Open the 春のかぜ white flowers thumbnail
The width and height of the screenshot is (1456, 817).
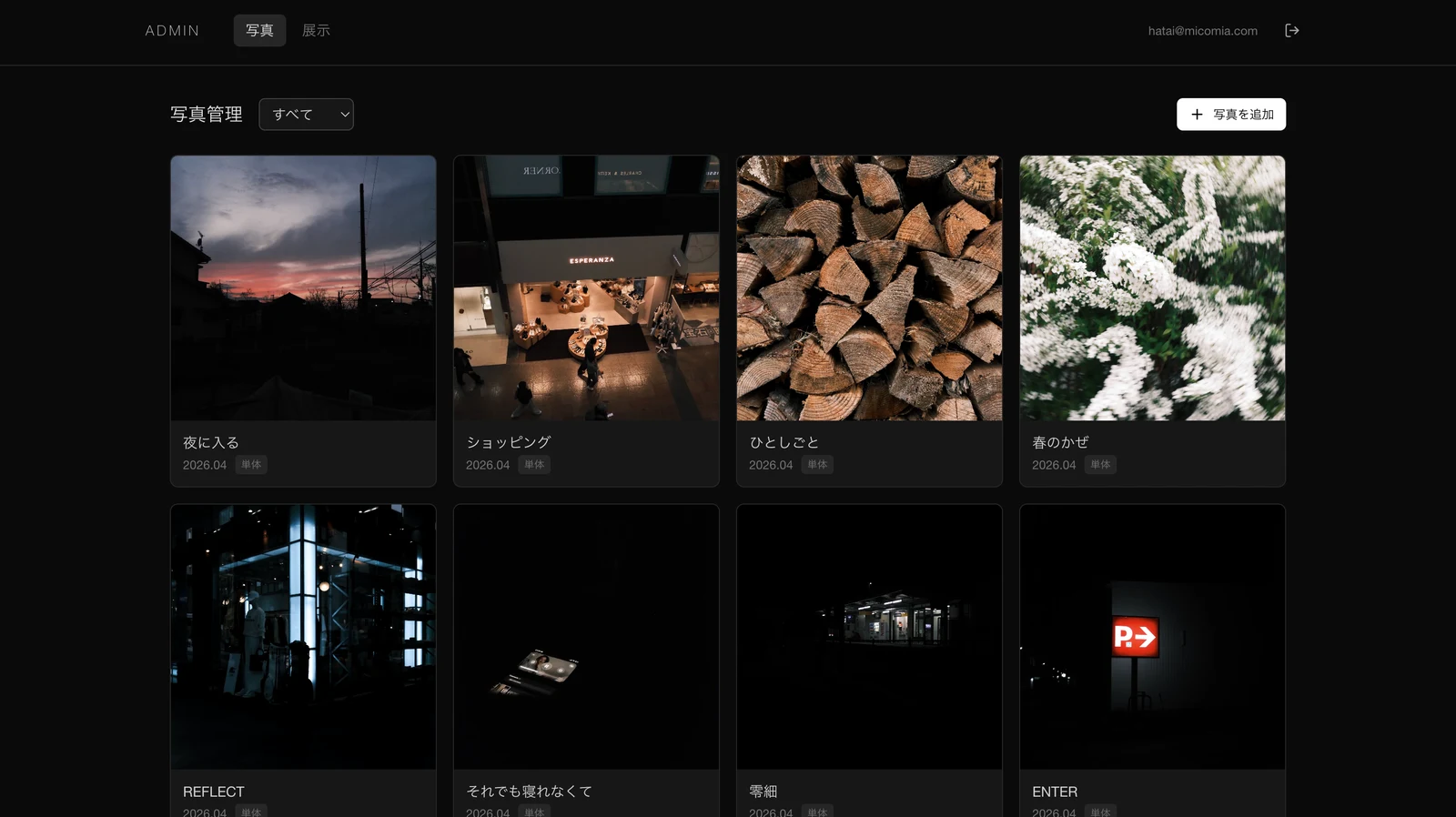pos(1152,287)
